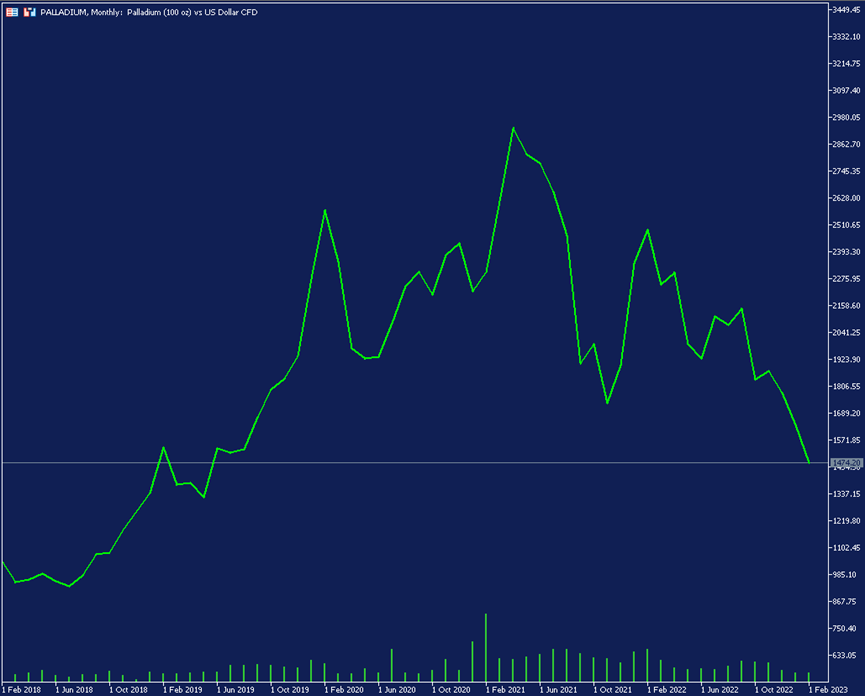Select the 2745.35 price scale value
The image size is (865, 696).
point(846,172)
